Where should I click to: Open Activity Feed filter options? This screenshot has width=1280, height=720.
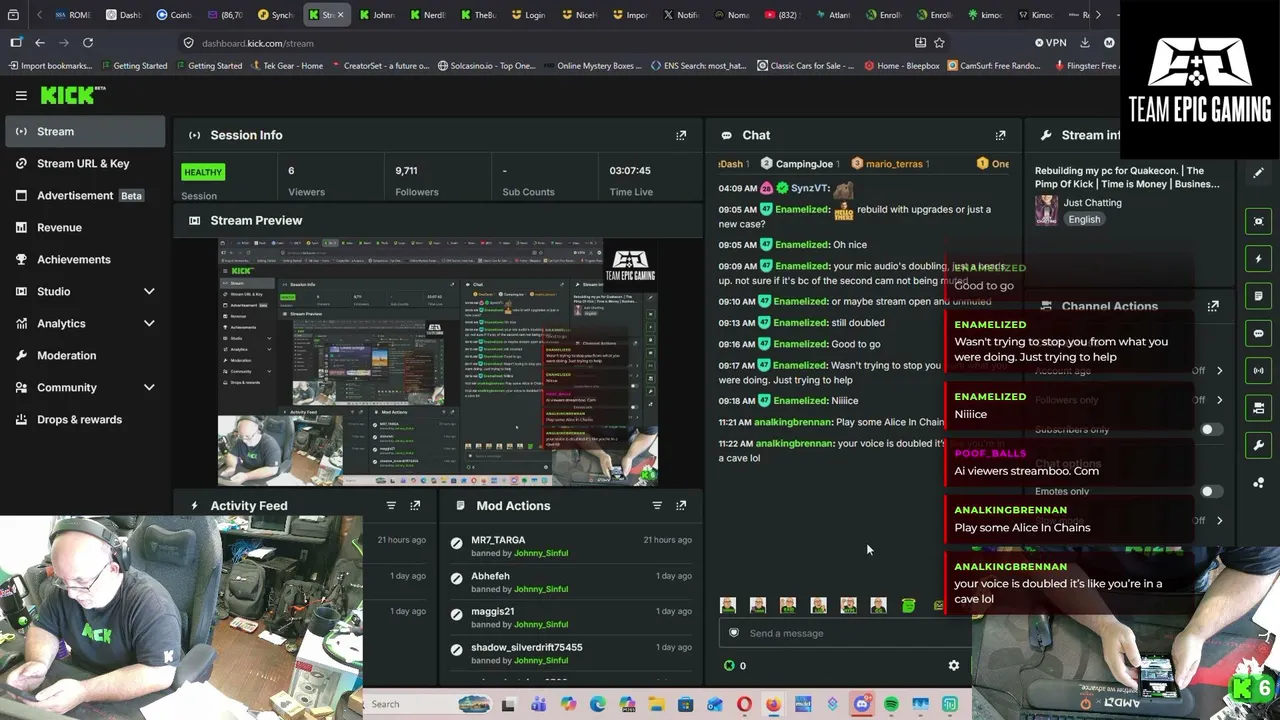tap(391, 506)
